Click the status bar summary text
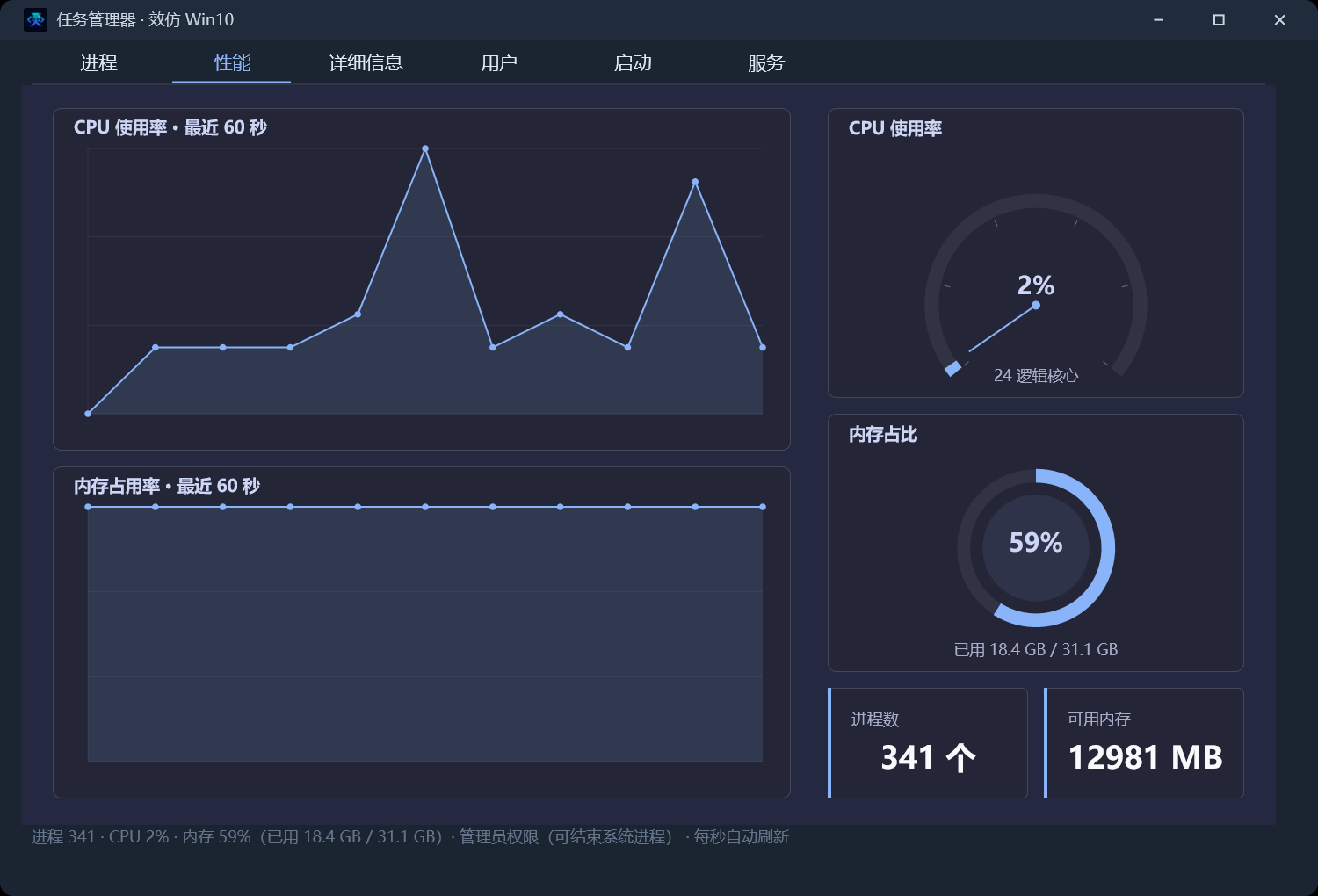This screenshot has width=1318, height=896. pyautogui.click(x=410, y=837)
